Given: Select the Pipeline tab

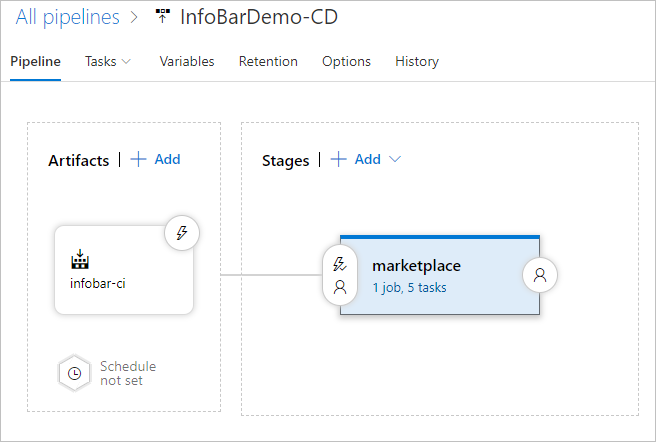Looking at the screenshot, I should tap(35, 61).
